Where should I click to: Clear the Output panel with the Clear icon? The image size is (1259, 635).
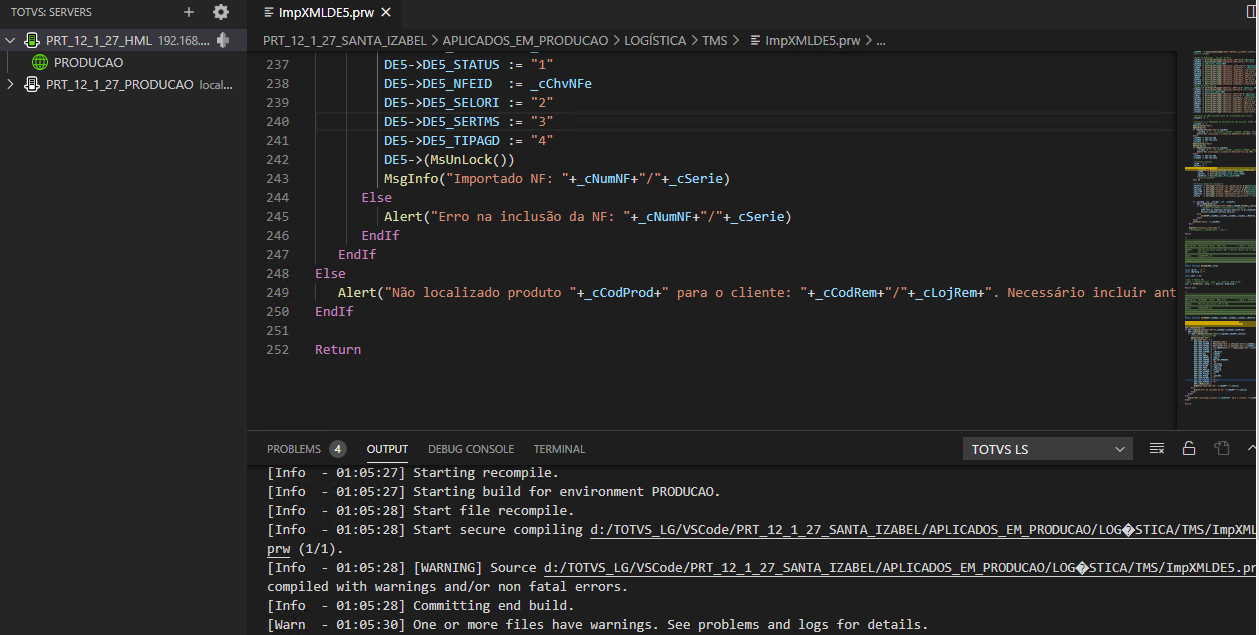[x=1157, y=448]
